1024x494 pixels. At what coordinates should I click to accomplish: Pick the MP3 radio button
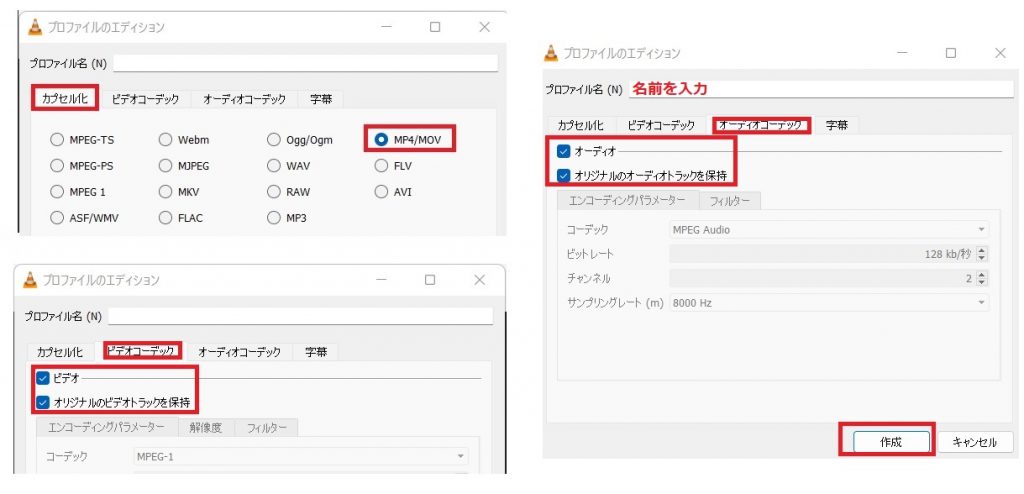pos(274,218)
